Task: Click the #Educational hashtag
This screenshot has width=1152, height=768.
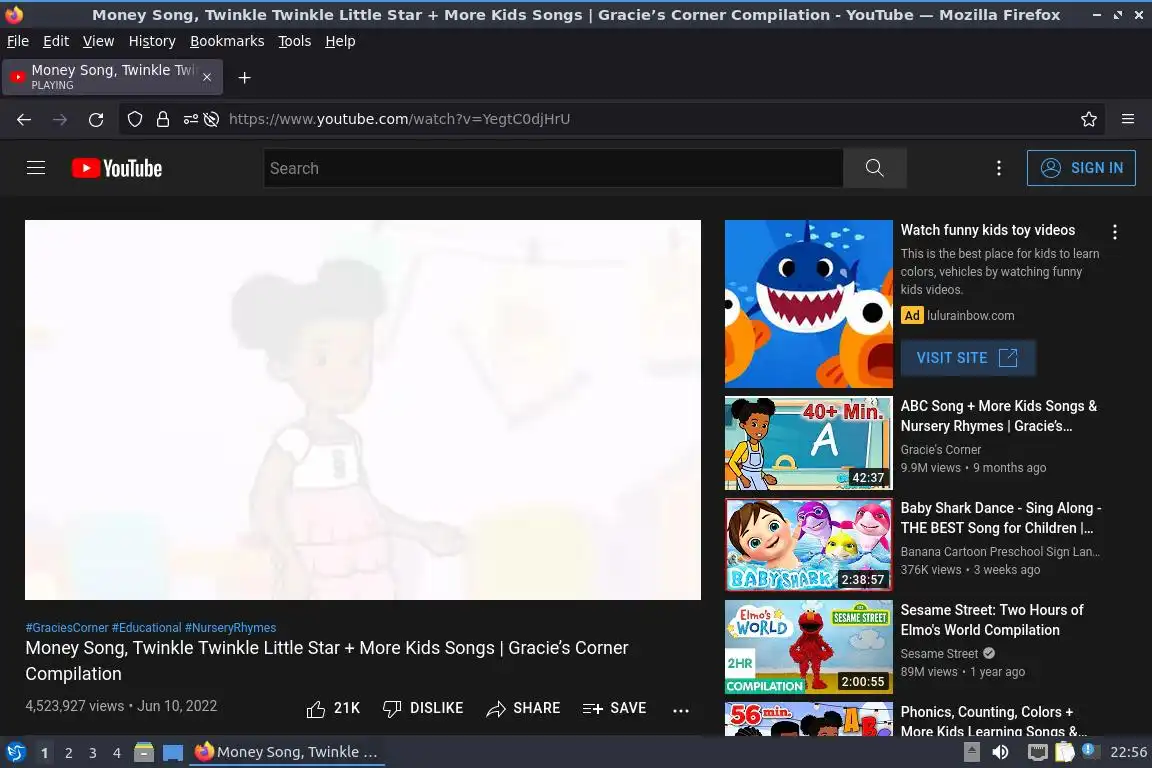Action: point(146,628)
